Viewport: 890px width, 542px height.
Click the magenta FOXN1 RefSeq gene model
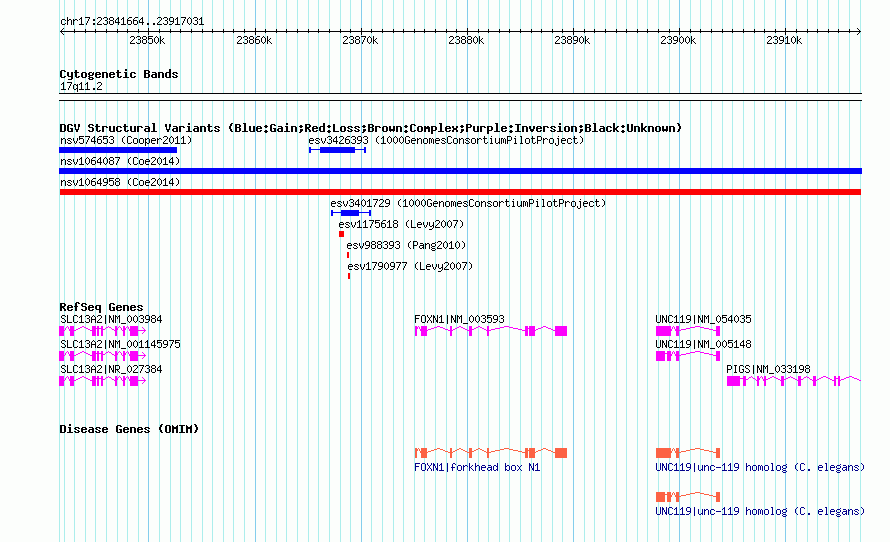click(491, 331)
